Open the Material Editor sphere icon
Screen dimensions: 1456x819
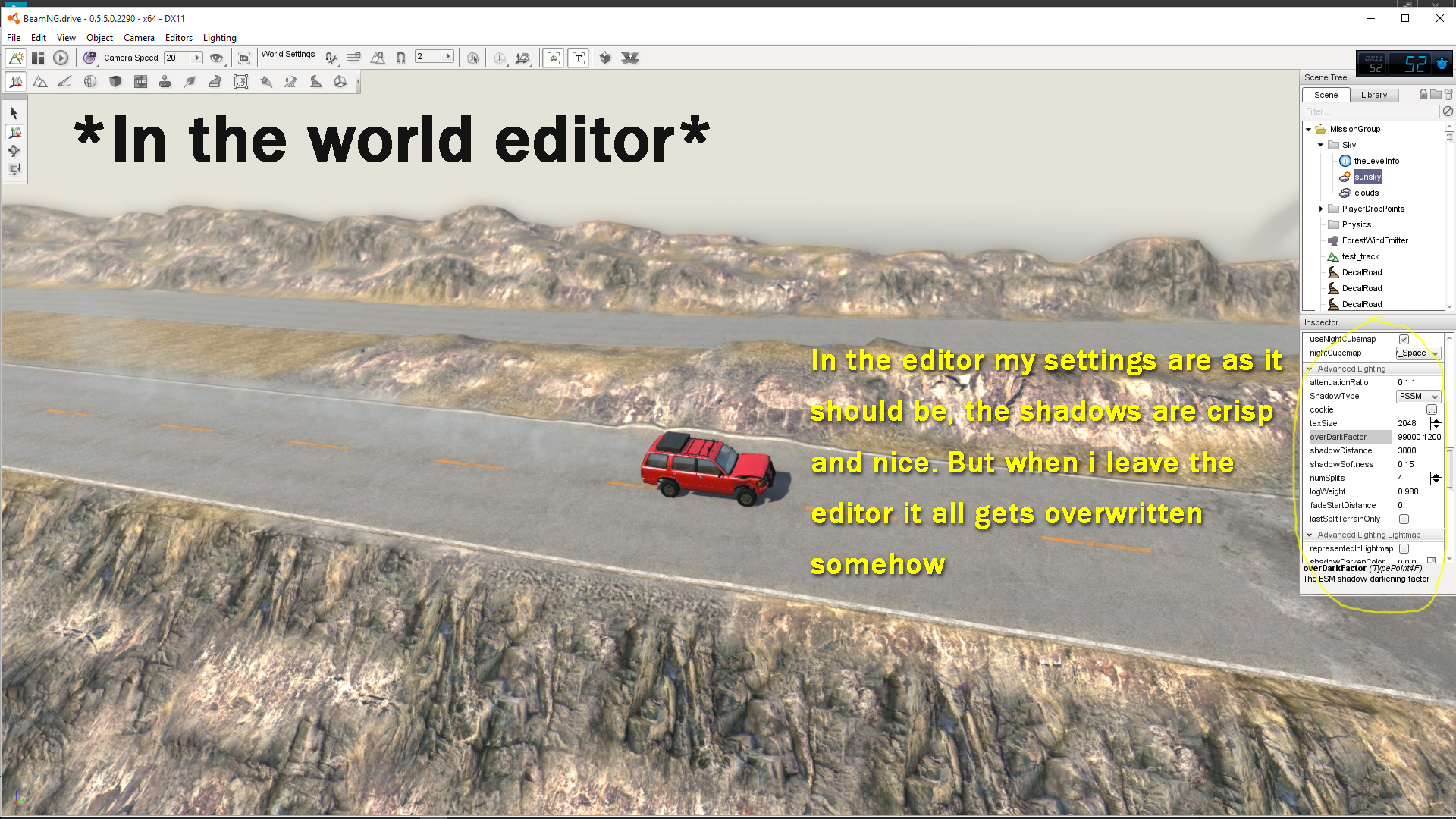point(90,82)
